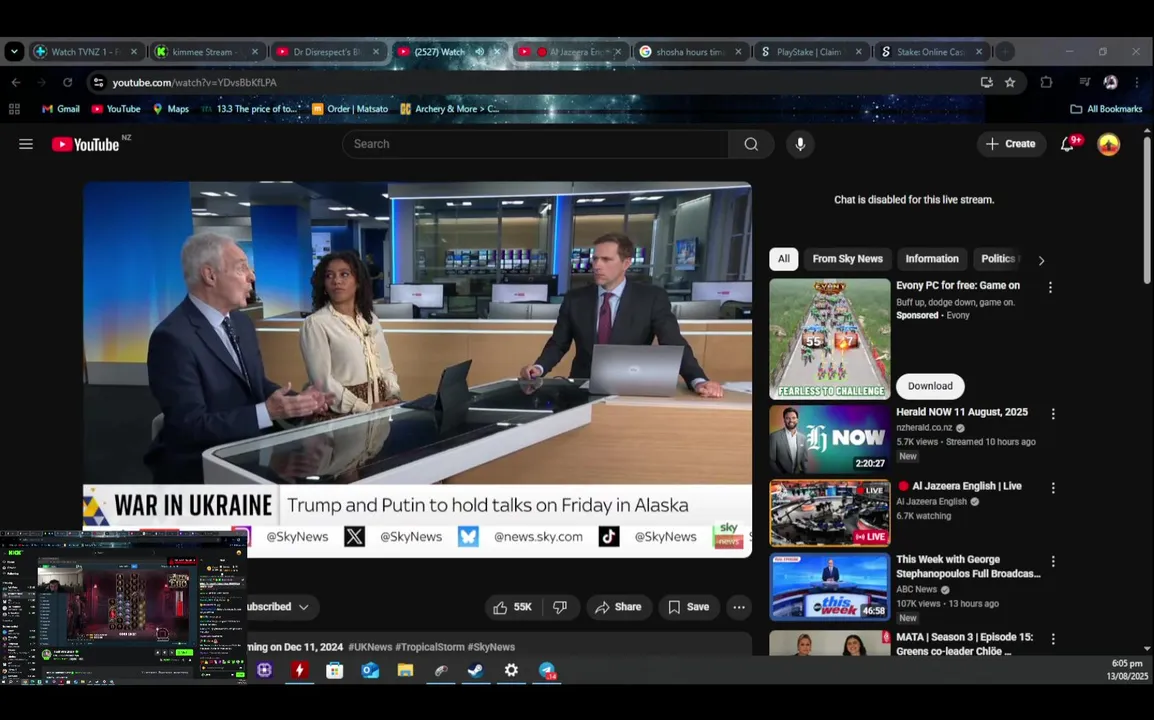
Task: Open options for This Week with George video
Action: tap(1053, 562)
